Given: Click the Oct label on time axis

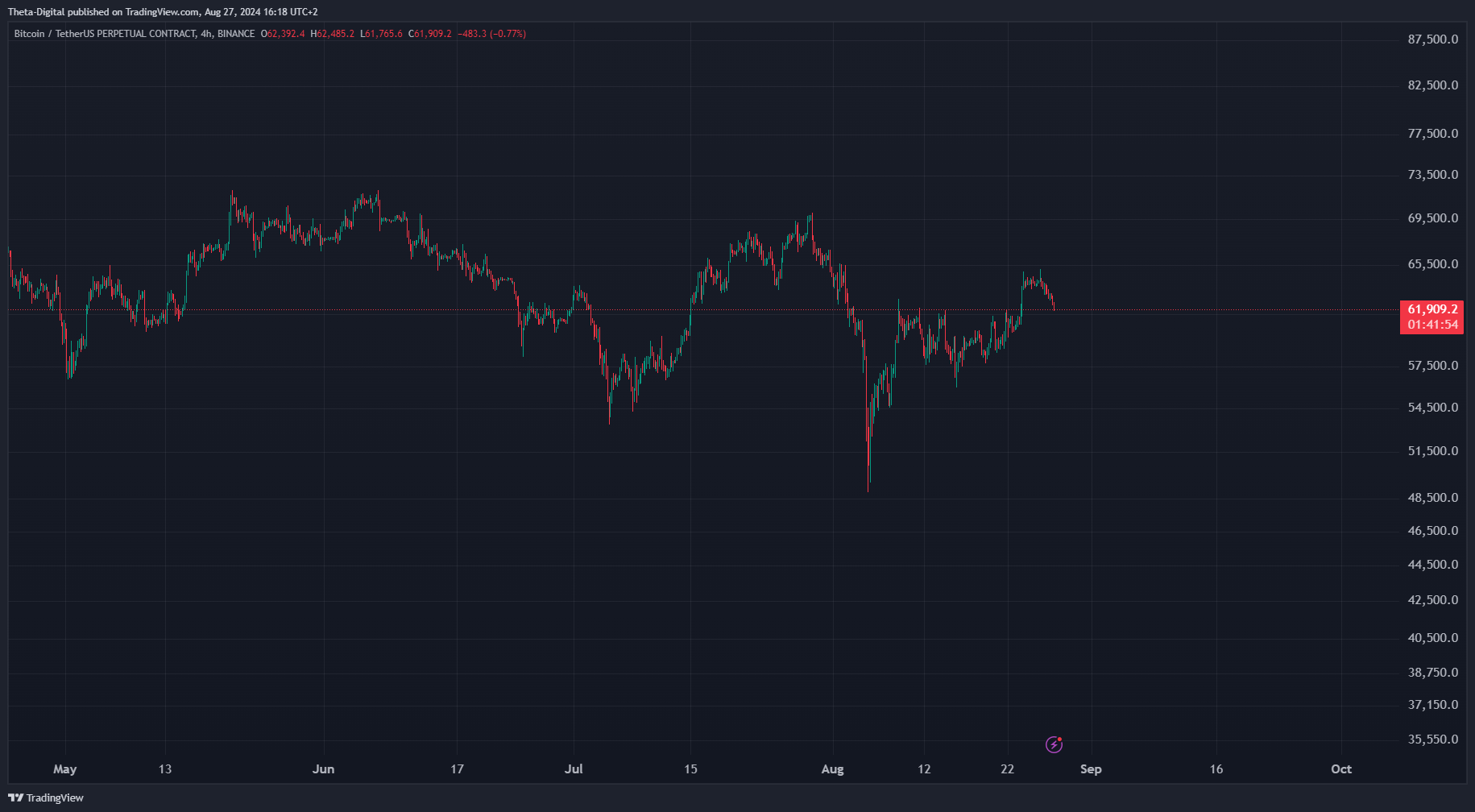Looking at the screenshot, I should tap(1341, 769).
